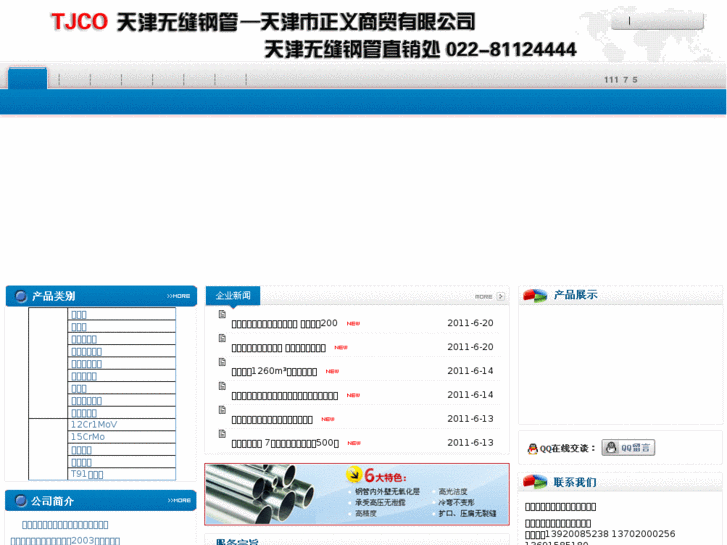727x545 pixels.
Task: Open news item ending with 200
Action: pyautogui.click(x=284, y=323)
